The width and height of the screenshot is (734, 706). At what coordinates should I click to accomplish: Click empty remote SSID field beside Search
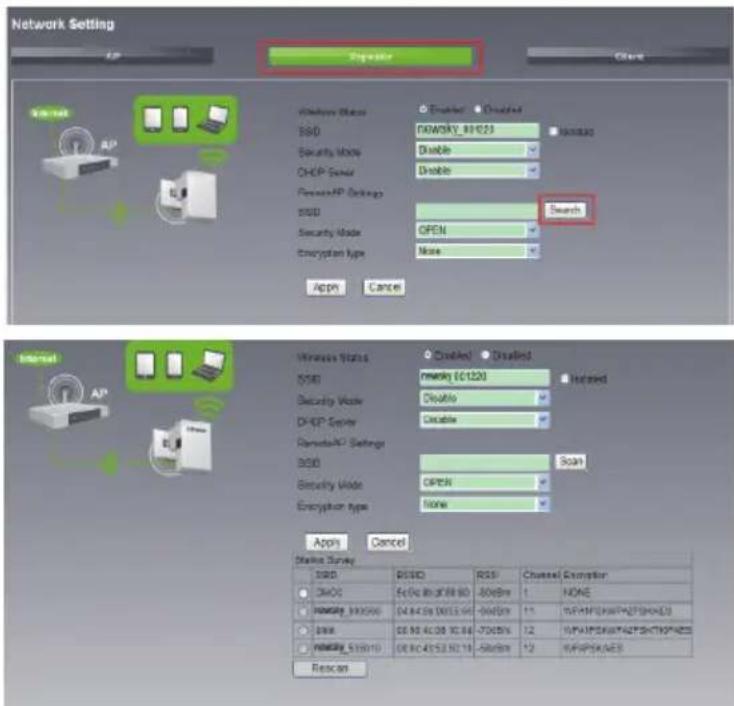477,211
